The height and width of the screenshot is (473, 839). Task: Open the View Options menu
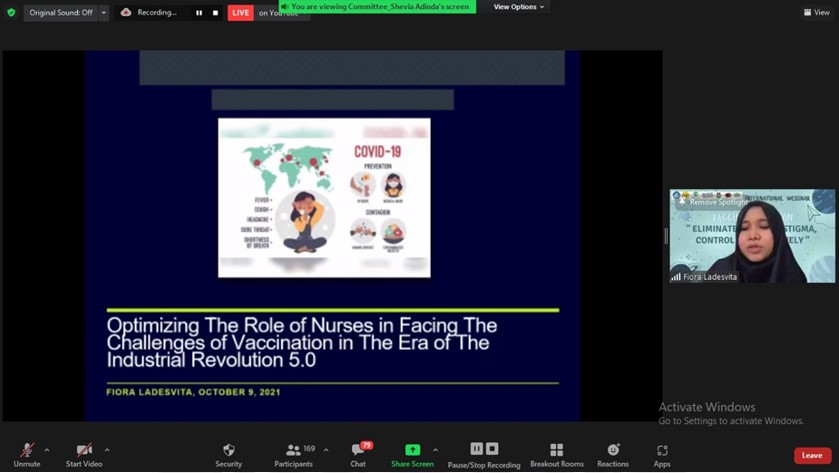click(x=518, y=7)
